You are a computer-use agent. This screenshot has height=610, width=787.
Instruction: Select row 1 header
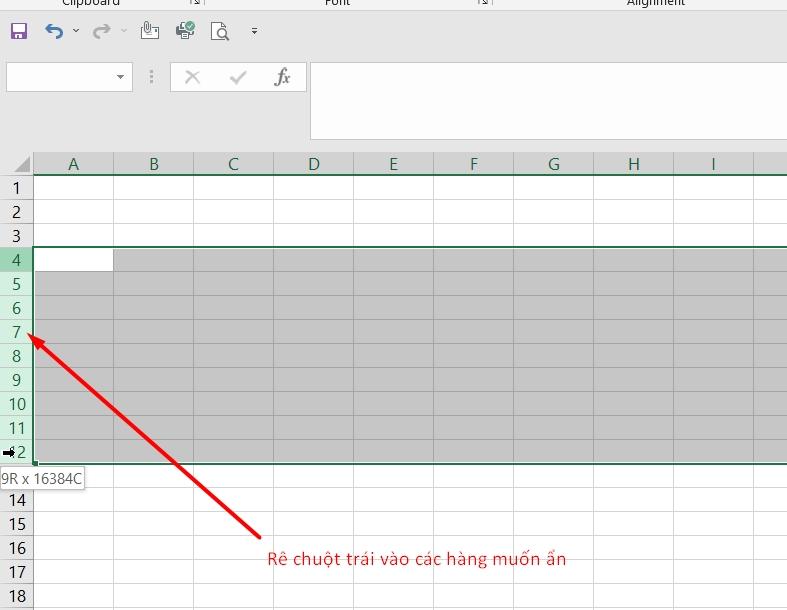pos(17,188)
